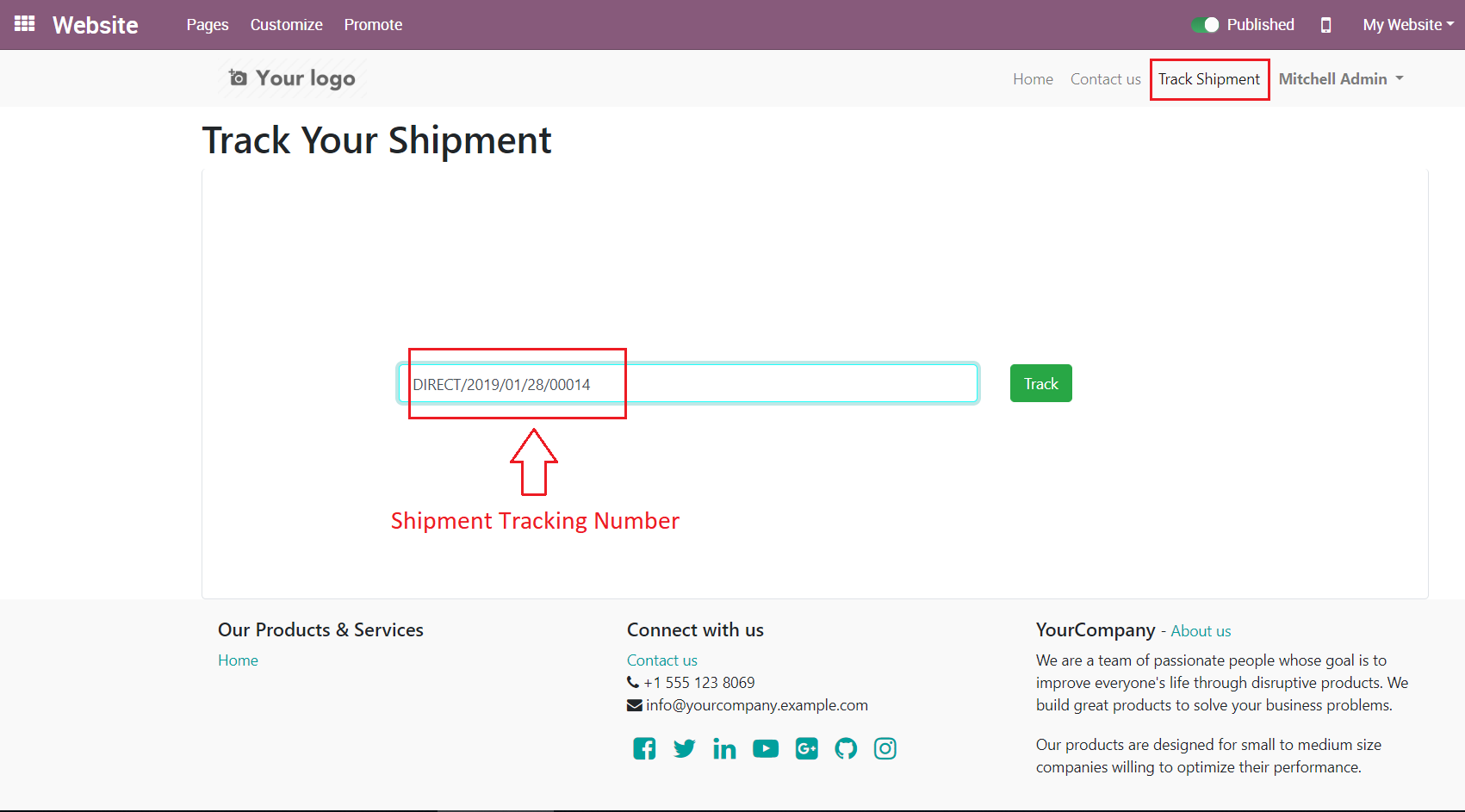
Task: Expand the Mitchell Admin user menu
Action: pyautogui.click(x=1340, y=79)
